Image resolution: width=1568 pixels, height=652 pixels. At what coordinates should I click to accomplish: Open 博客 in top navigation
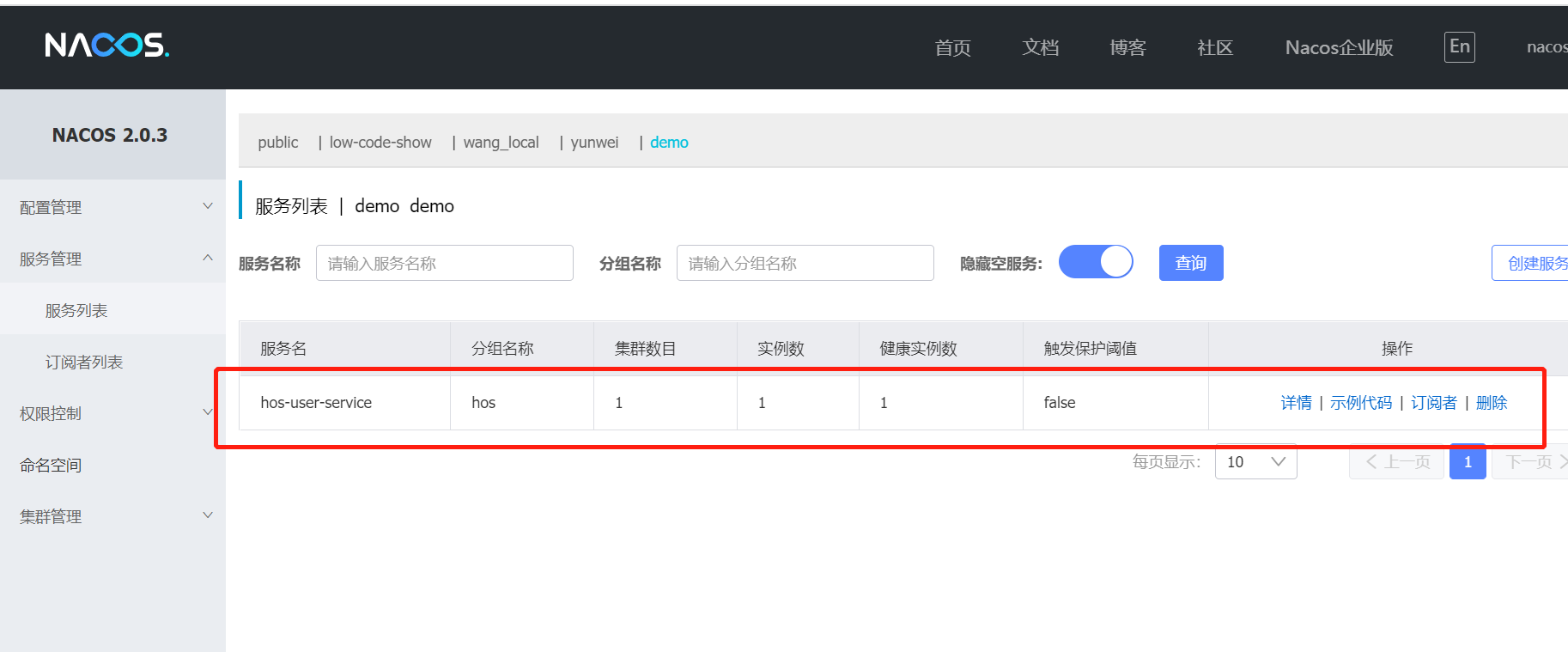click(x=1127, y=47)
